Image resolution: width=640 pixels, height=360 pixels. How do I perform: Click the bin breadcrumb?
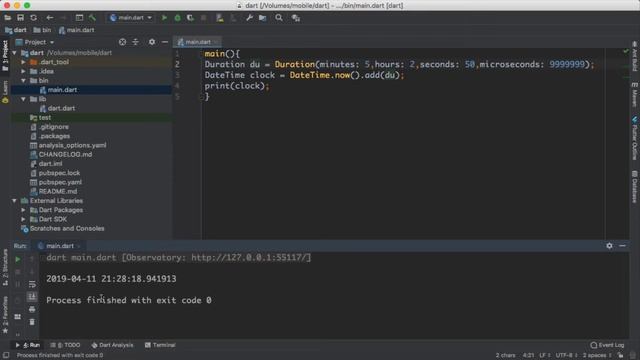click(42, 30)
